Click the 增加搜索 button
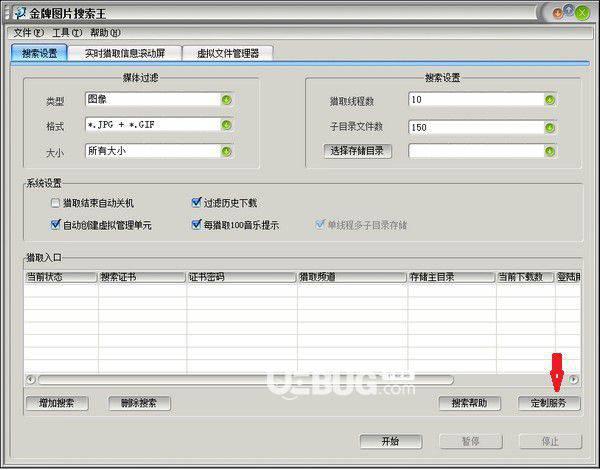The width and height of the screenshot is (600, 470). [x=57, y=403]
